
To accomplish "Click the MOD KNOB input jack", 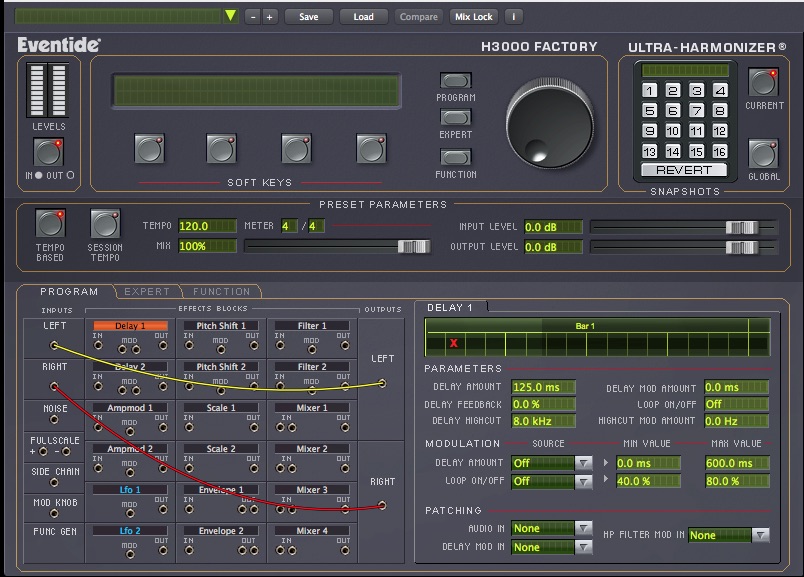I will pos(54,513).
